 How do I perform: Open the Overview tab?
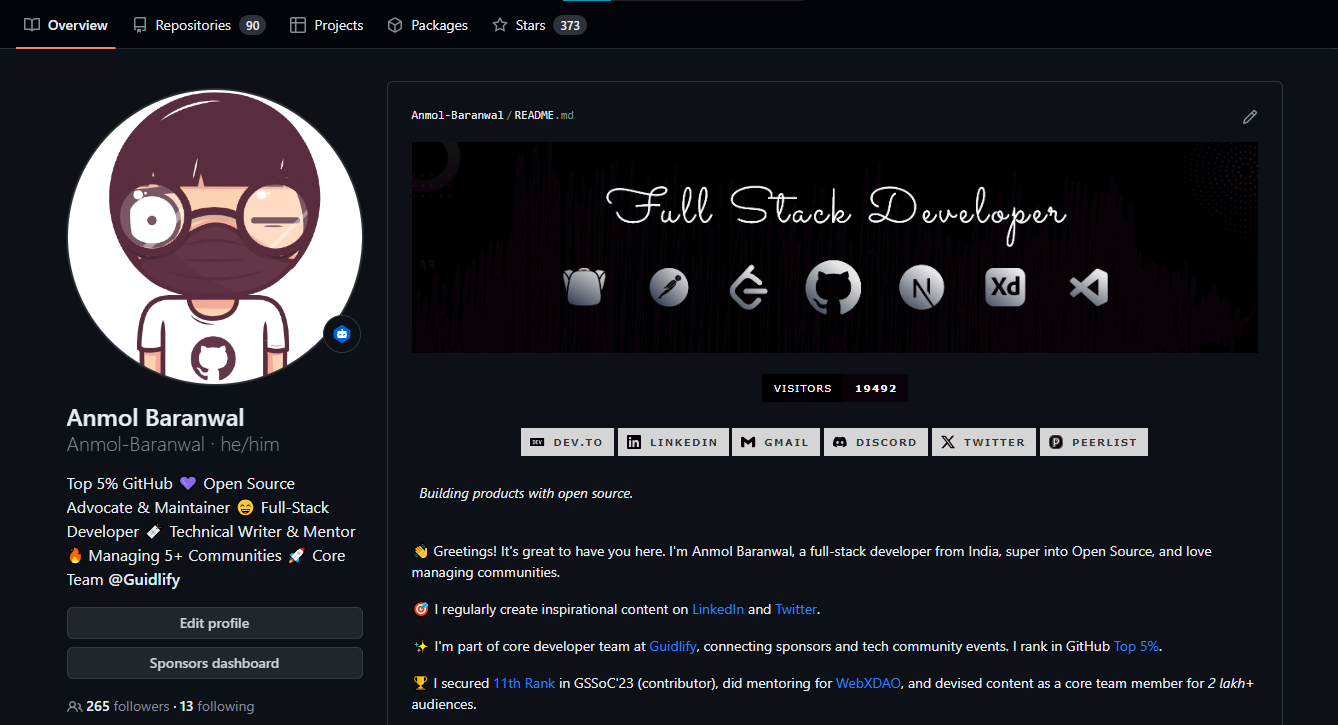tap(66, 25)
